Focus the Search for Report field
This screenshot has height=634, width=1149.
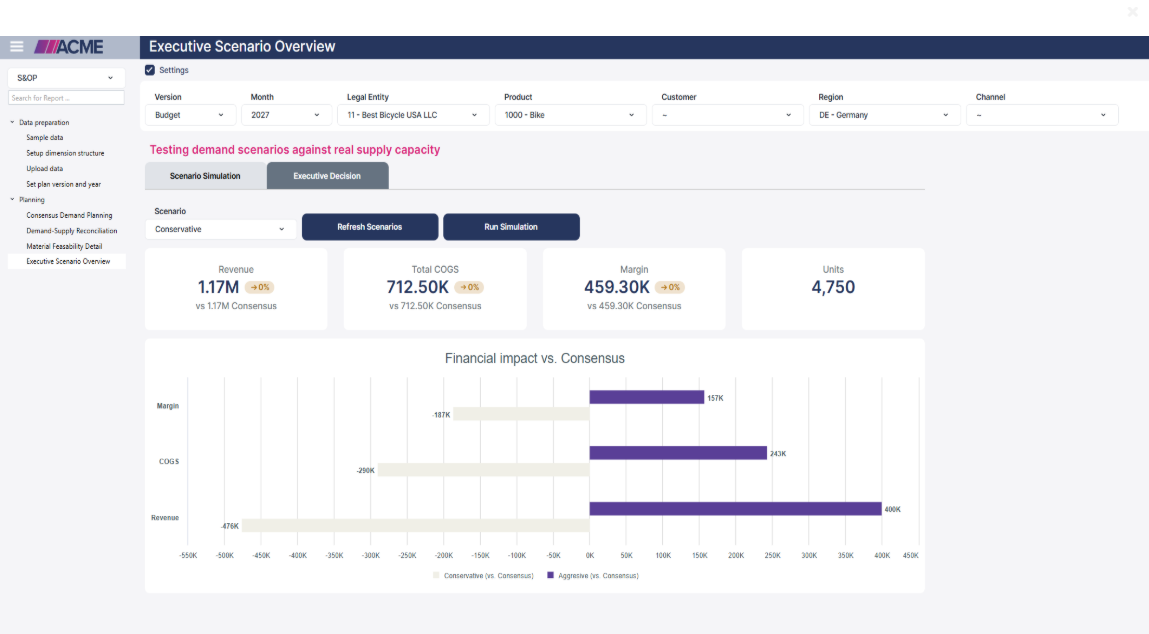pyautogui.click(x=66, y=98)
